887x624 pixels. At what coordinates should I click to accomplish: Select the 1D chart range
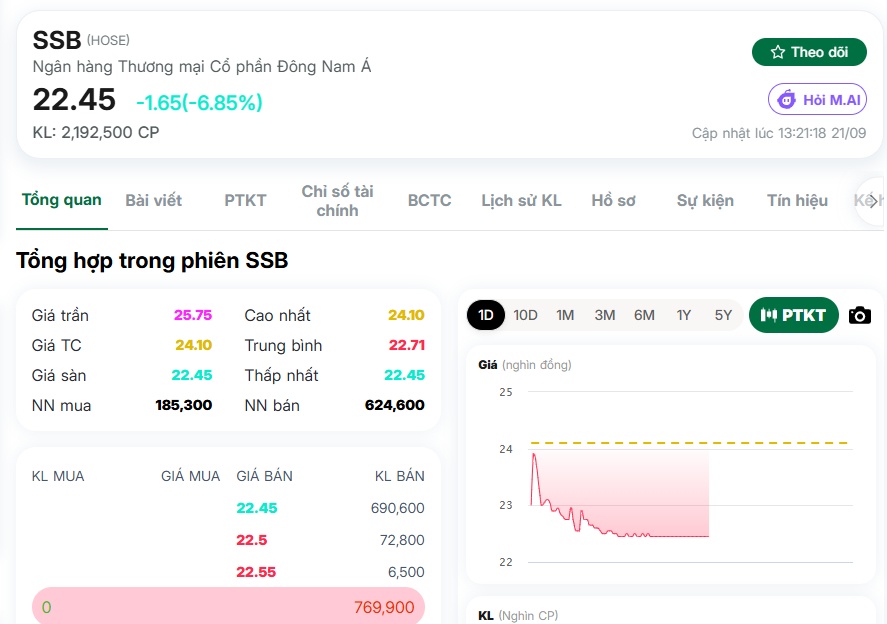click(x=486, y=315)
